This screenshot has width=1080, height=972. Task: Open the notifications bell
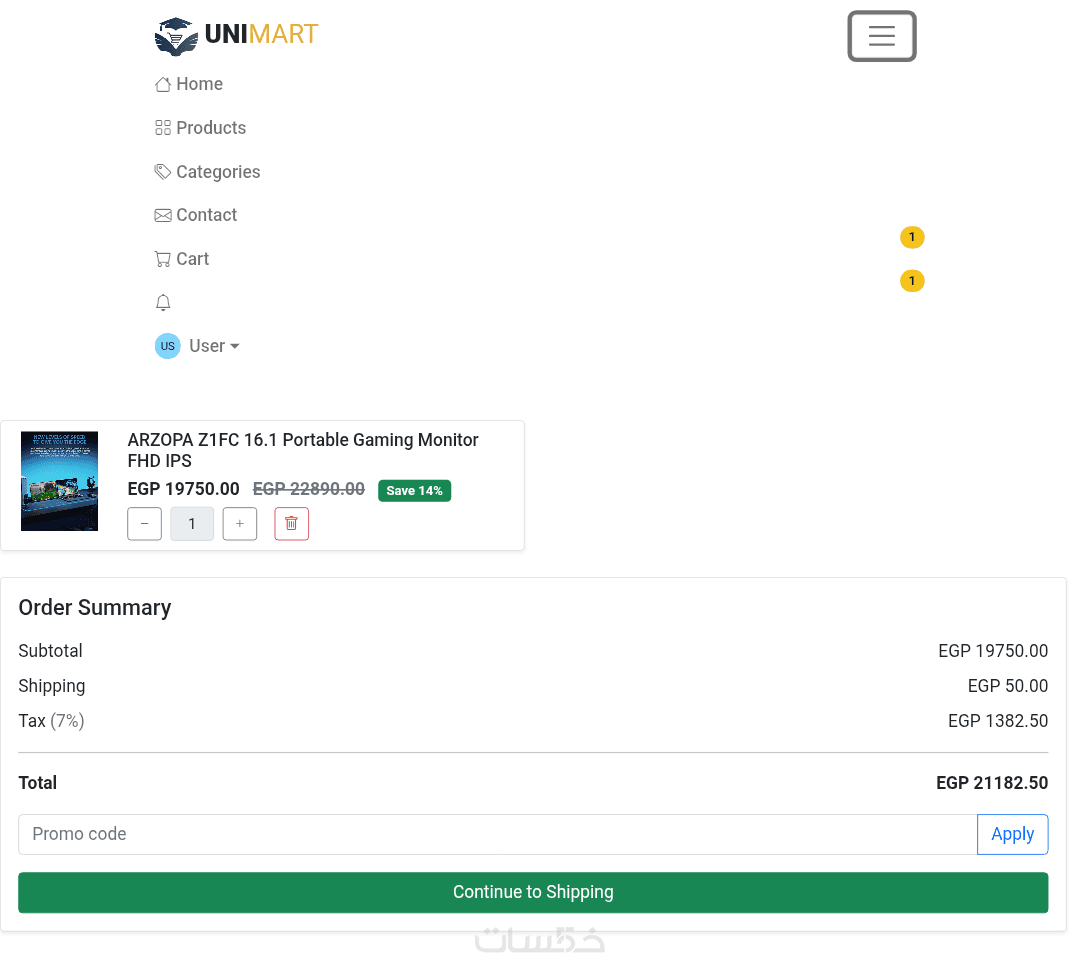pyautogui.click(x=163, y=302)
